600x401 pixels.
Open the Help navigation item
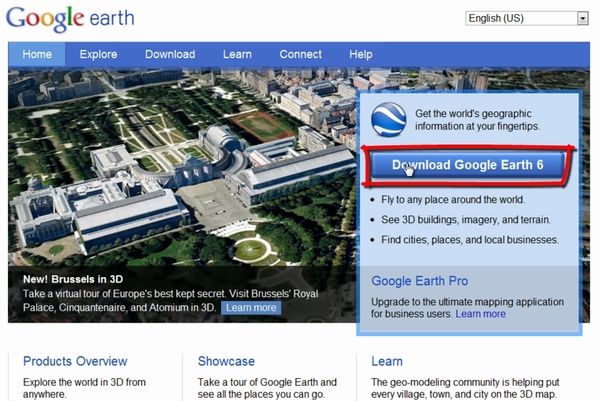click(360, 54)
